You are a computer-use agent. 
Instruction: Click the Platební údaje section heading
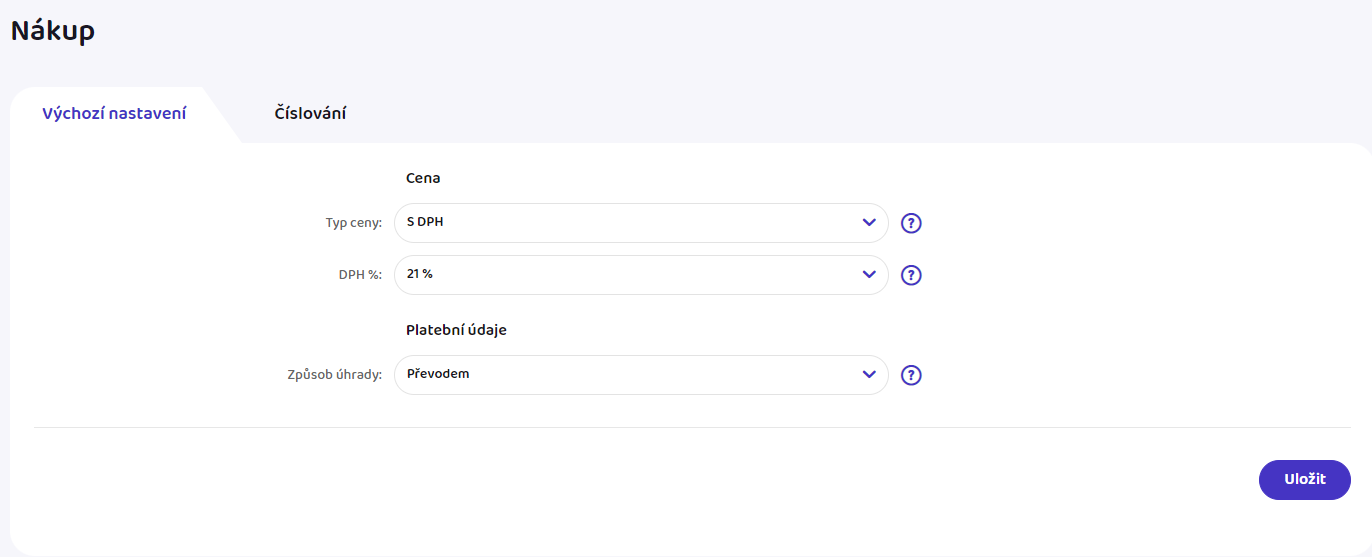(x=456, y=330)
